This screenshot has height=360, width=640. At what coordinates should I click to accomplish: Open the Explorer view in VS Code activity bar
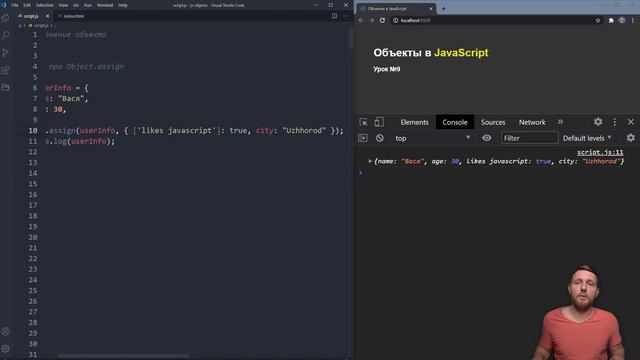click(5, 18)
